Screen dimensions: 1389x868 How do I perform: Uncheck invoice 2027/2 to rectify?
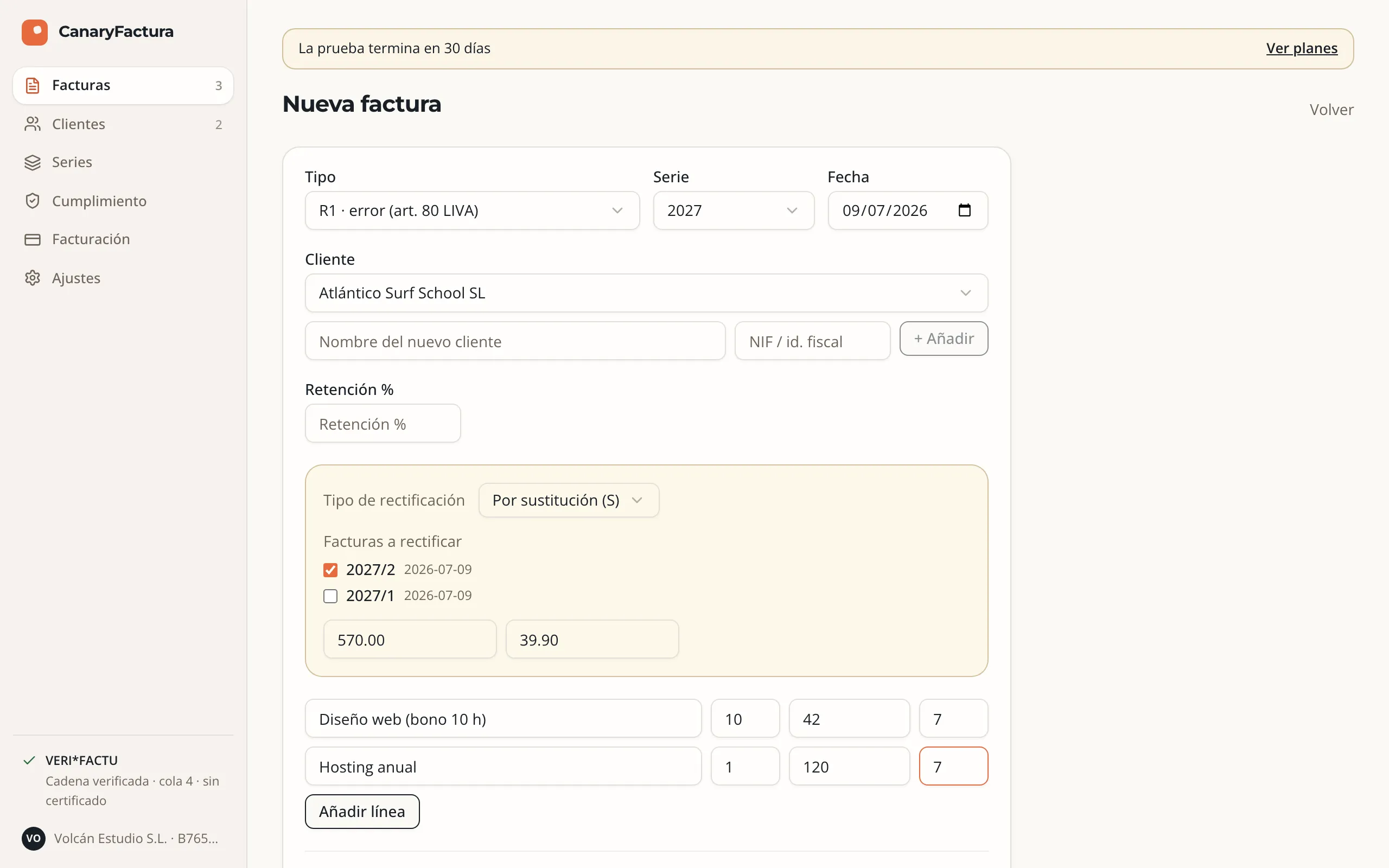[330, 570]
